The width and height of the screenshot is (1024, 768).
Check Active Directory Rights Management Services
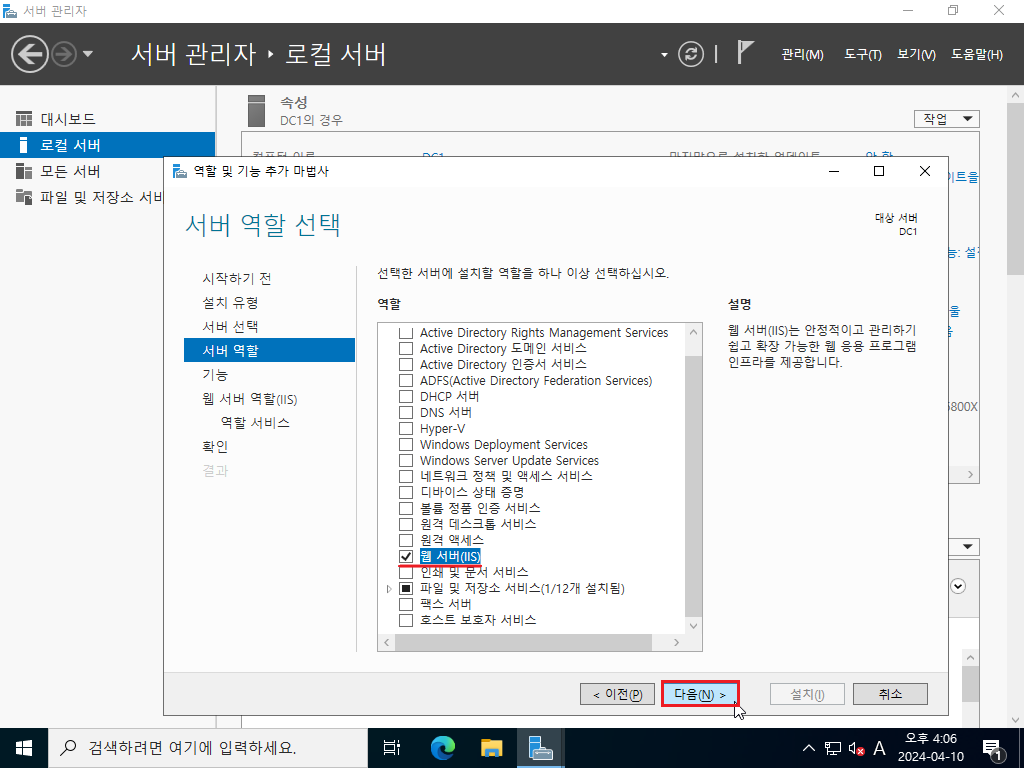[x=406, y=332]
